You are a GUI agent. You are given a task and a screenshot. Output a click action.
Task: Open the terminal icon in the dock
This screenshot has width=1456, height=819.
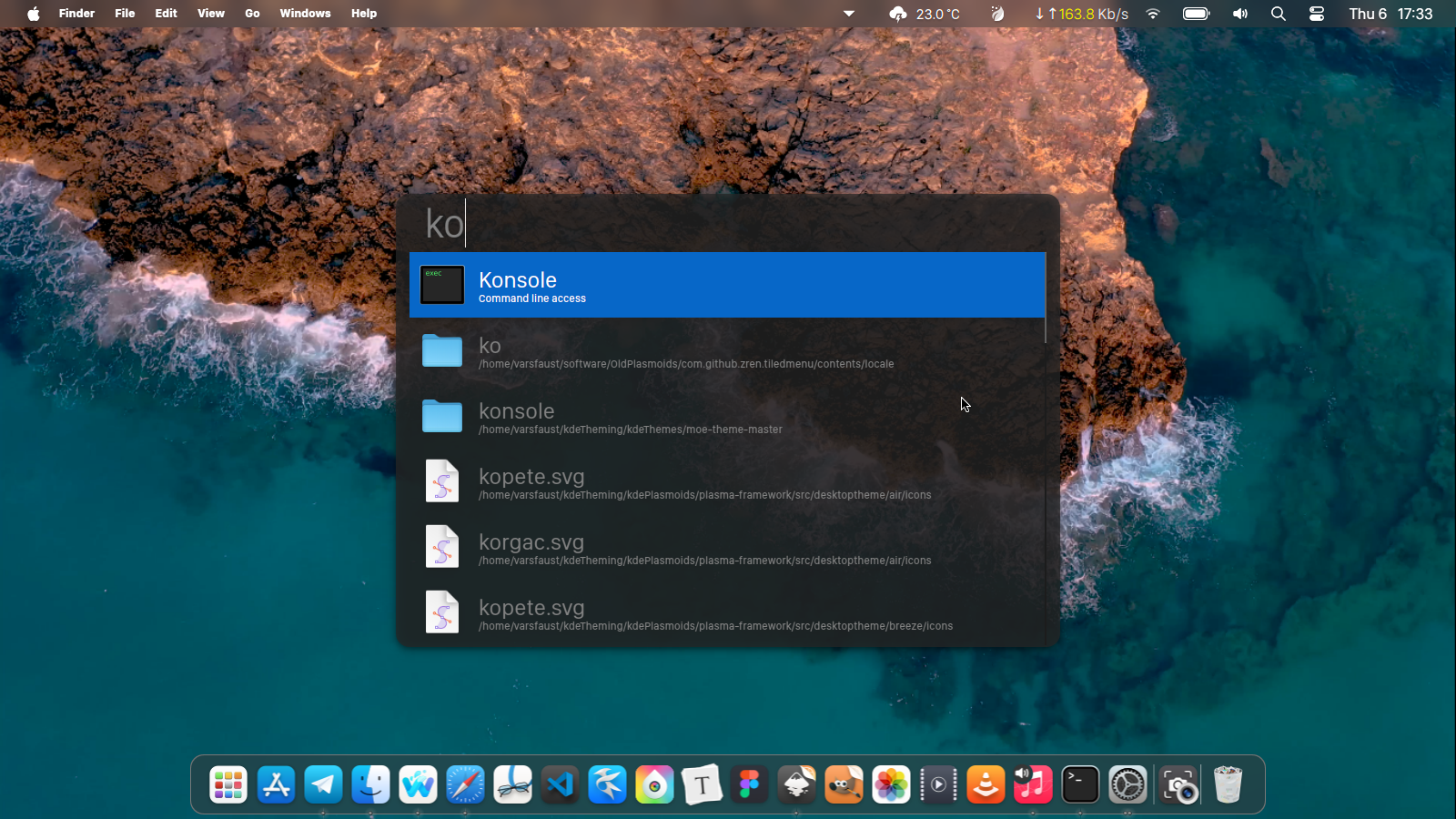(x=1080, y=784)
